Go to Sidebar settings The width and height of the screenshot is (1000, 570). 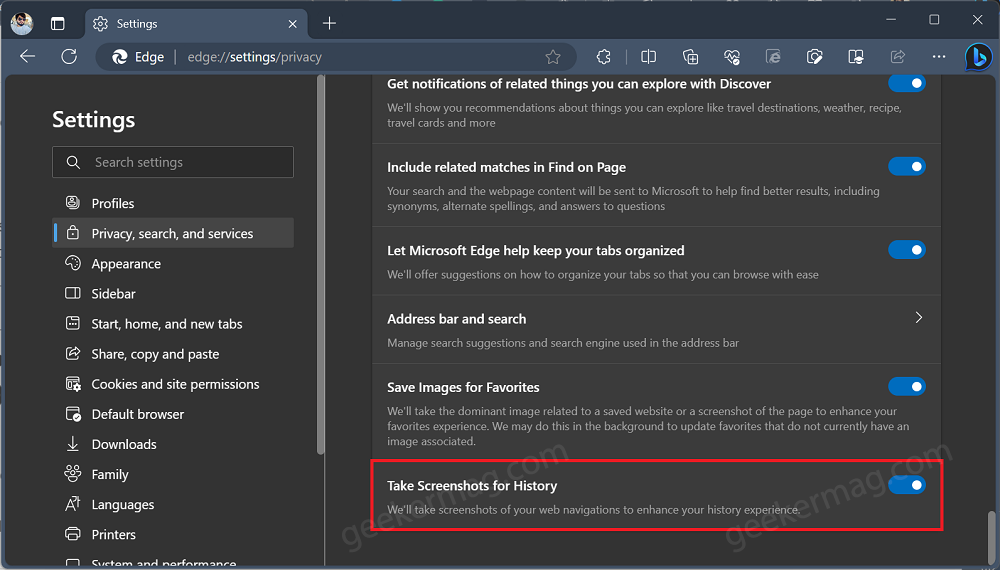point(173,293)
